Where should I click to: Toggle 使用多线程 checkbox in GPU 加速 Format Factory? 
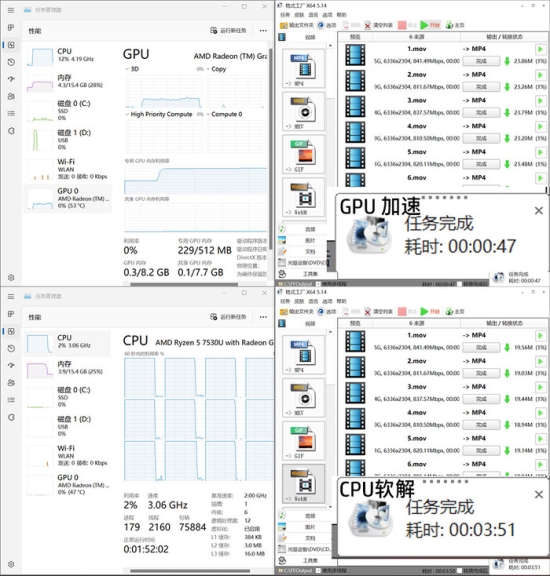tap(318, 284)
